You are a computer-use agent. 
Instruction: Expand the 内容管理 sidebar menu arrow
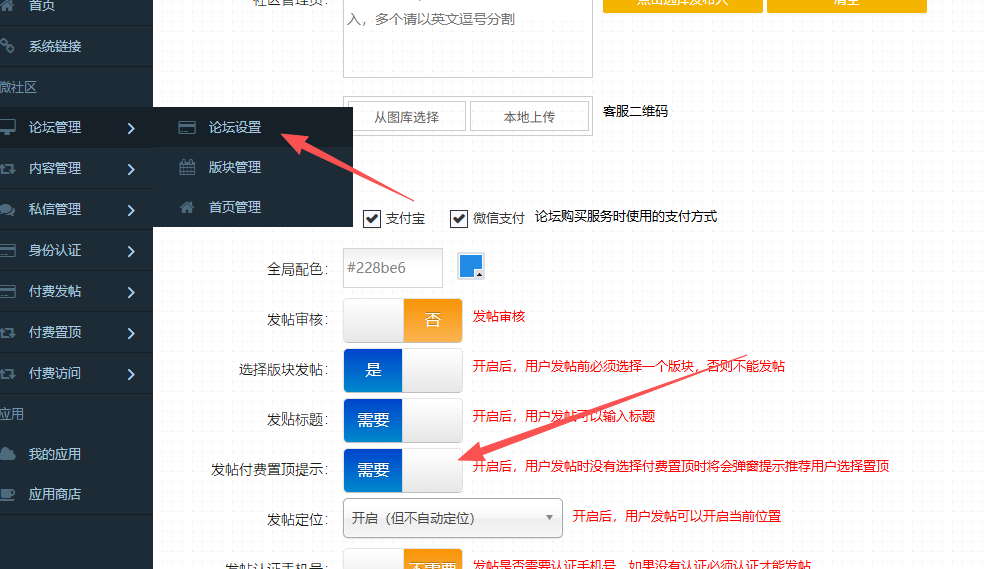131,169
